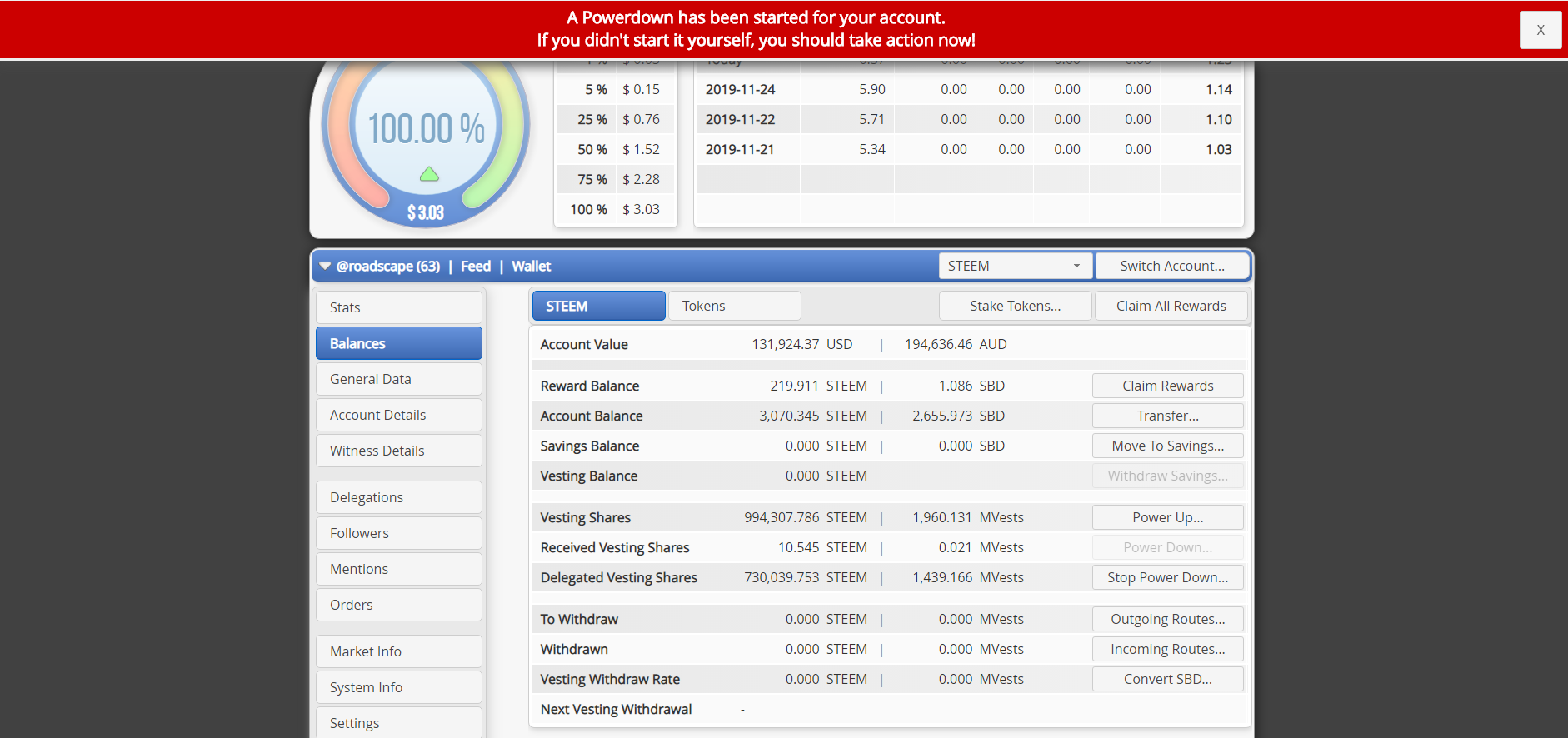Click Move To Savings...
1568x738 pixels.
point(1168,446)
